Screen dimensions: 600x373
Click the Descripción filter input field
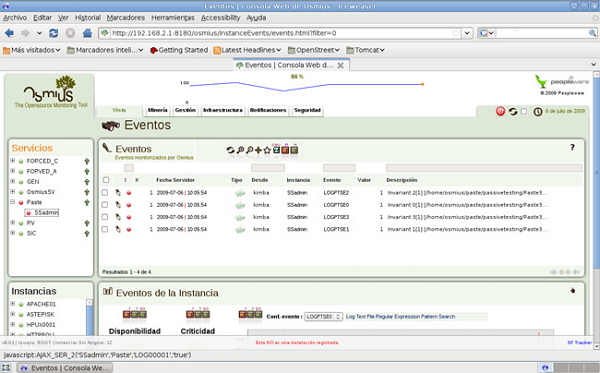484,168
